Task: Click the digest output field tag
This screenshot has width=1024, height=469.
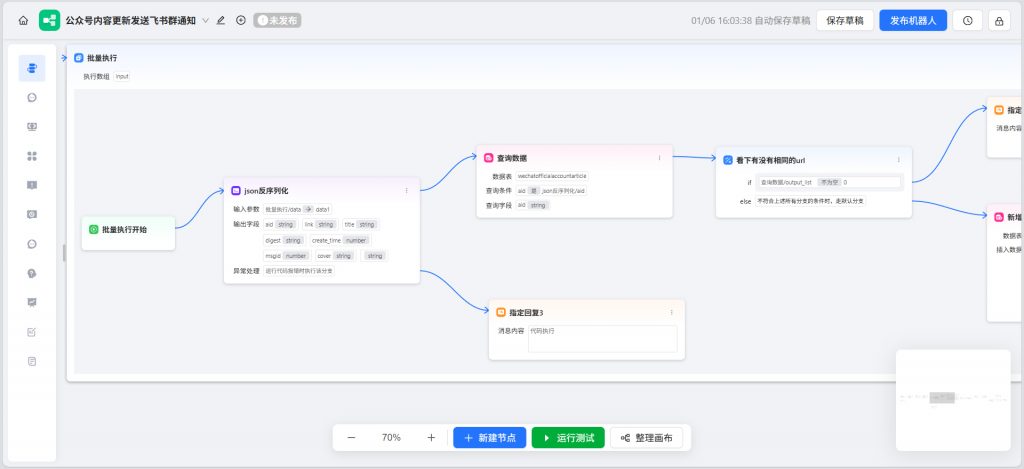Action: click(284, 240)
